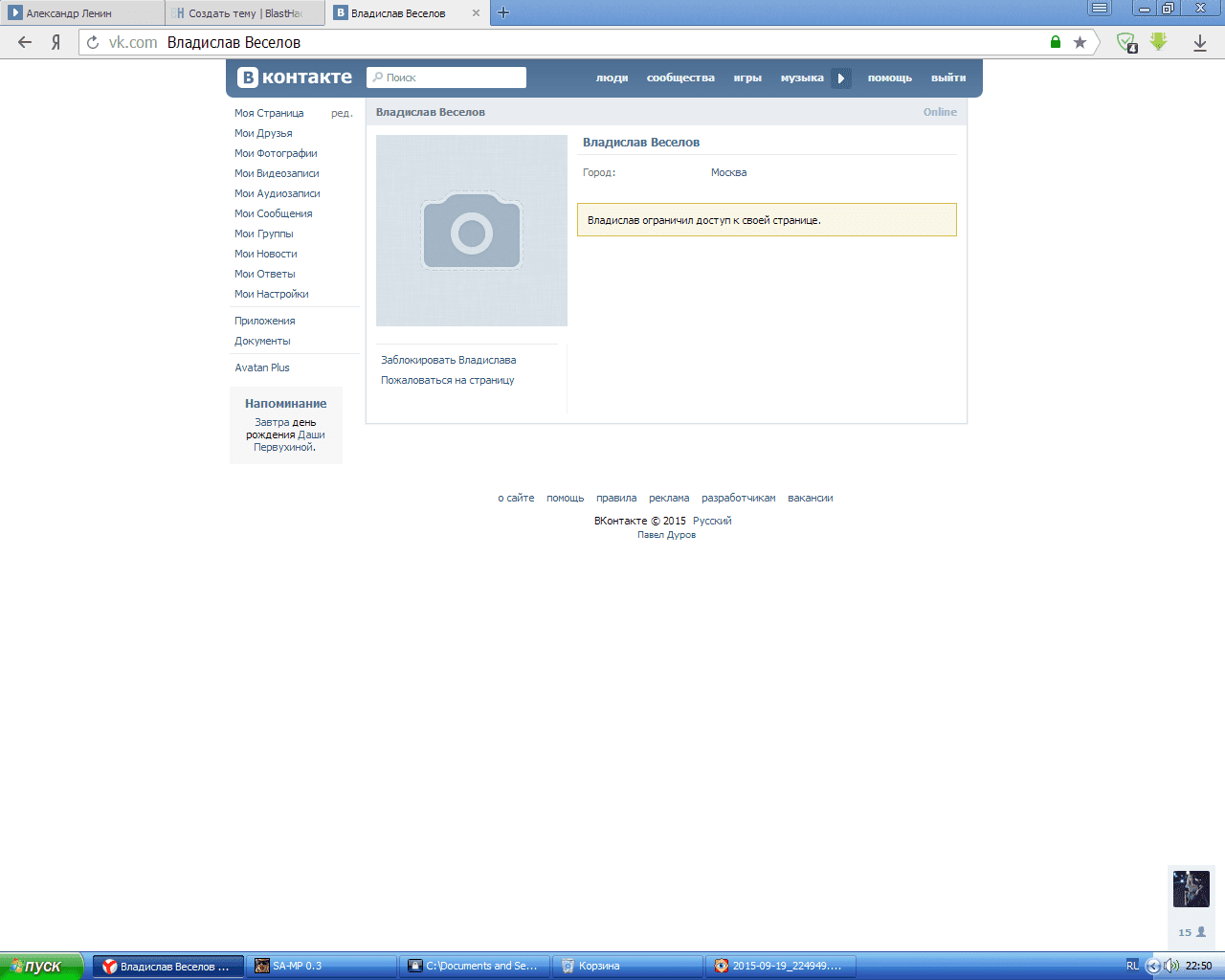Bookmark page with the star icon

click(x=1080, y=42)
